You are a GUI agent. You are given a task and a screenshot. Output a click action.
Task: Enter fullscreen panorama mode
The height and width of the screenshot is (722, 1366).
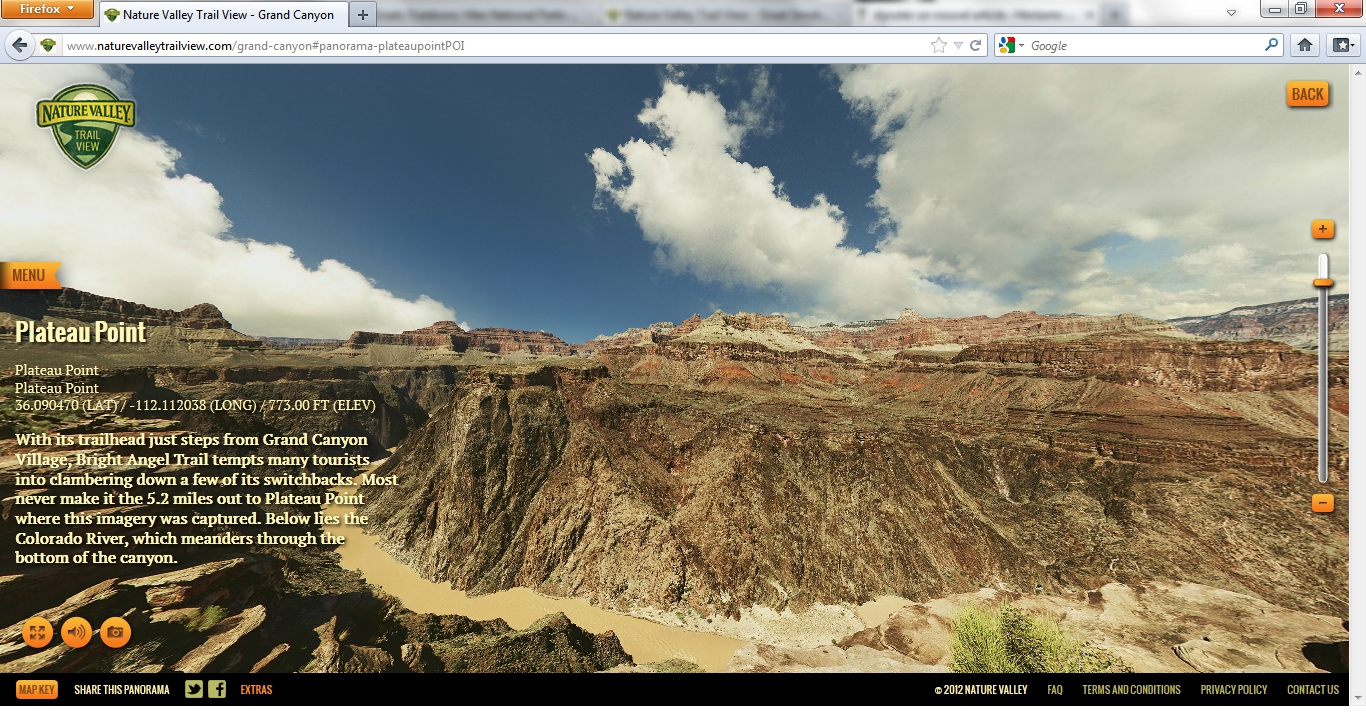(x=37, y=632)
